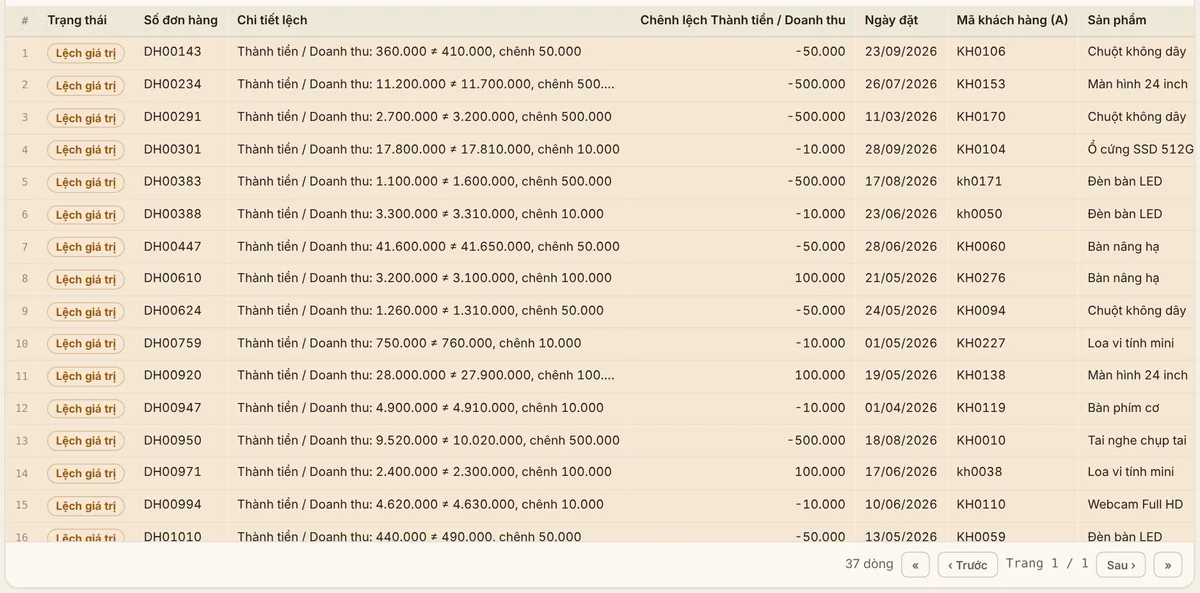Click the Sau next page button
Viewport: 1200px width, 593px height.
[1120, 565]
